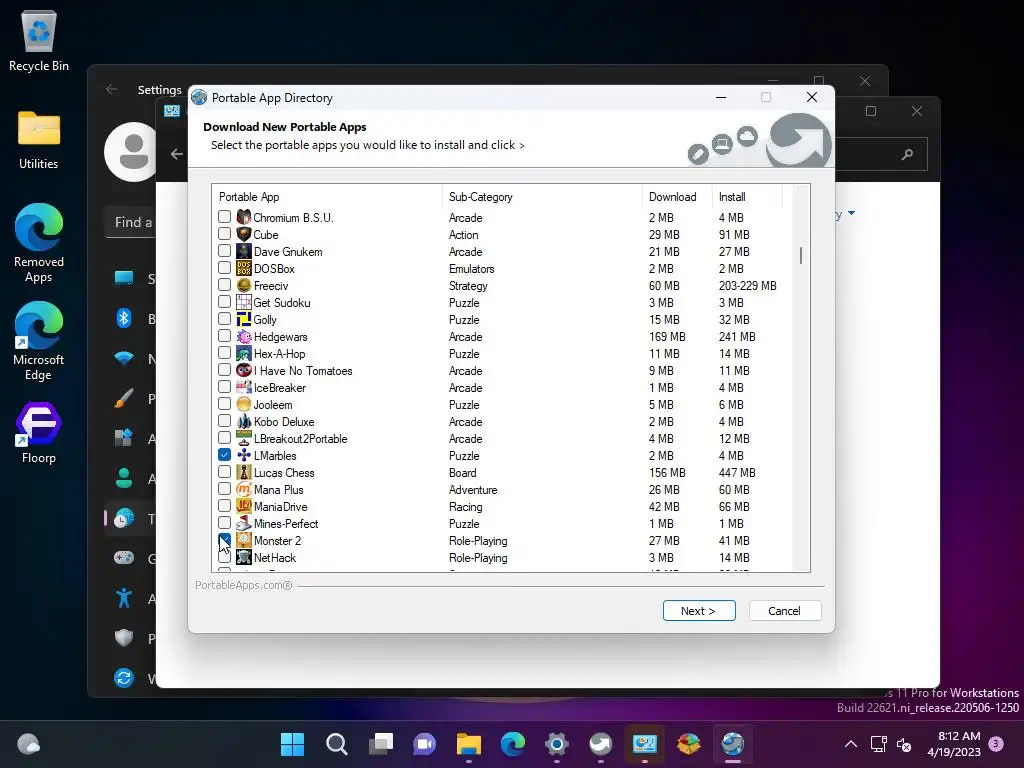Click the Settings user avatar
Viewport: 1024px width, 768px height.
point(131,152)
